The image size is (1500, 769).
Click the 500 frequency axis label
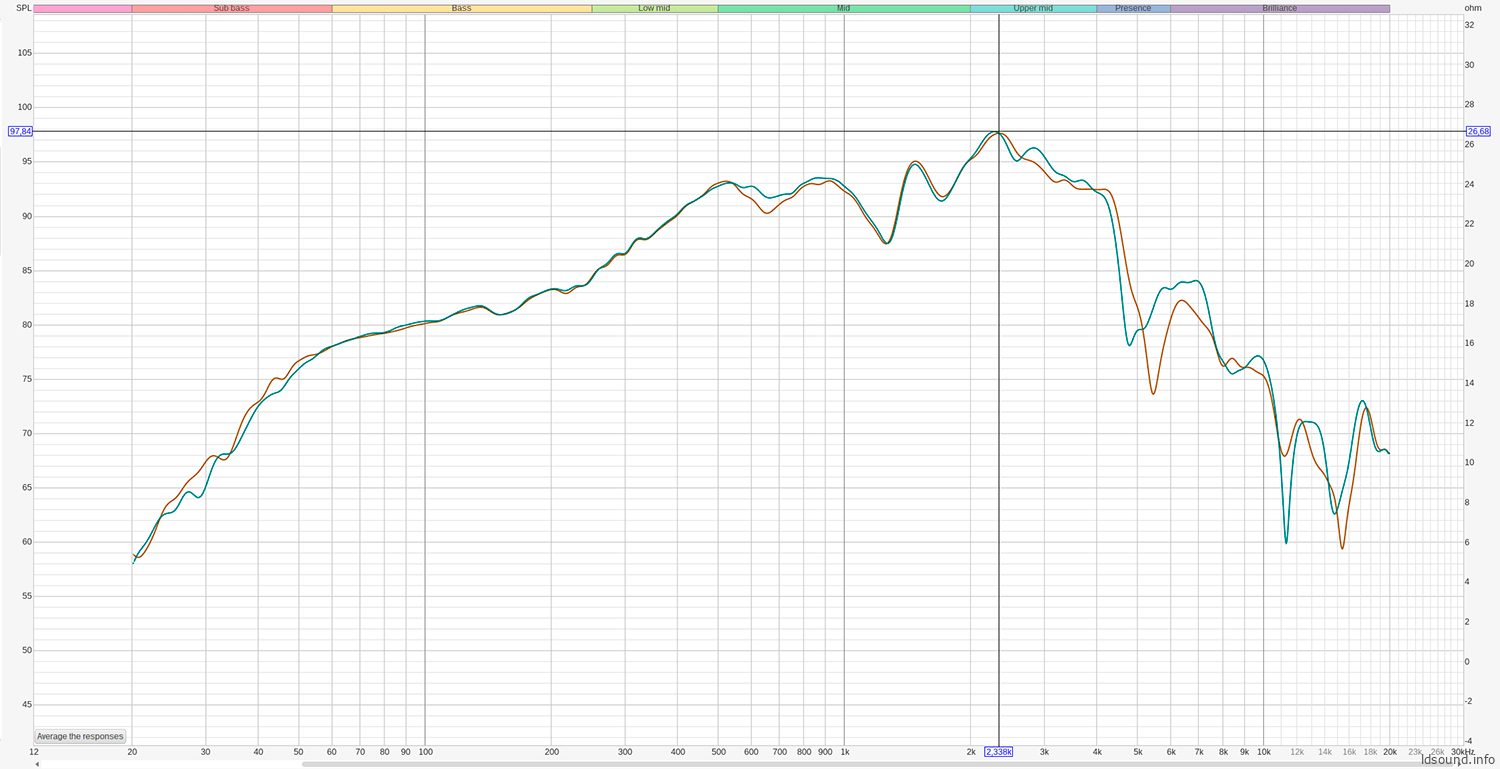coord(718,751)
